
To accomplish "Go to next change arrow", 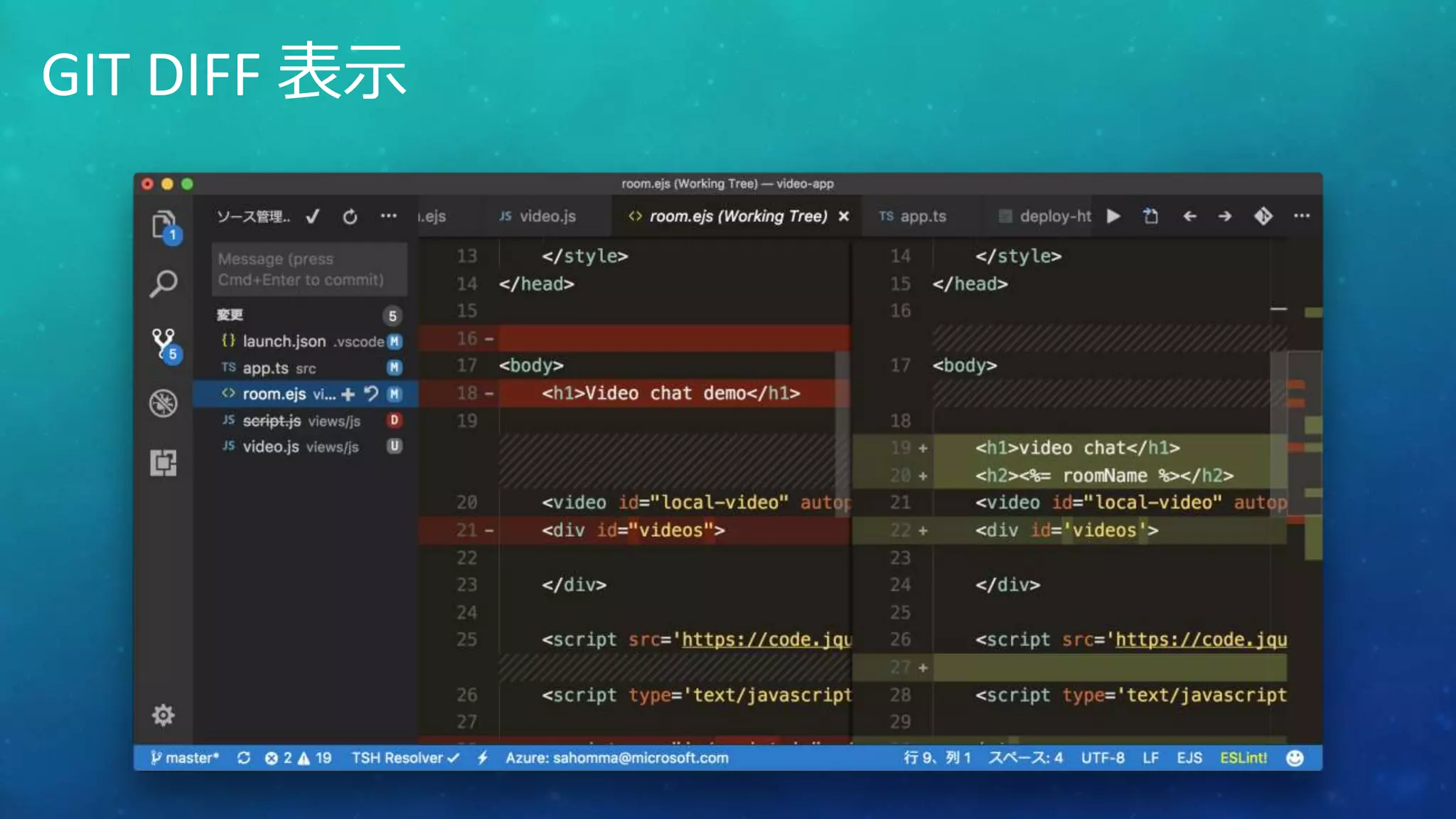I will tap(1224, 215).
